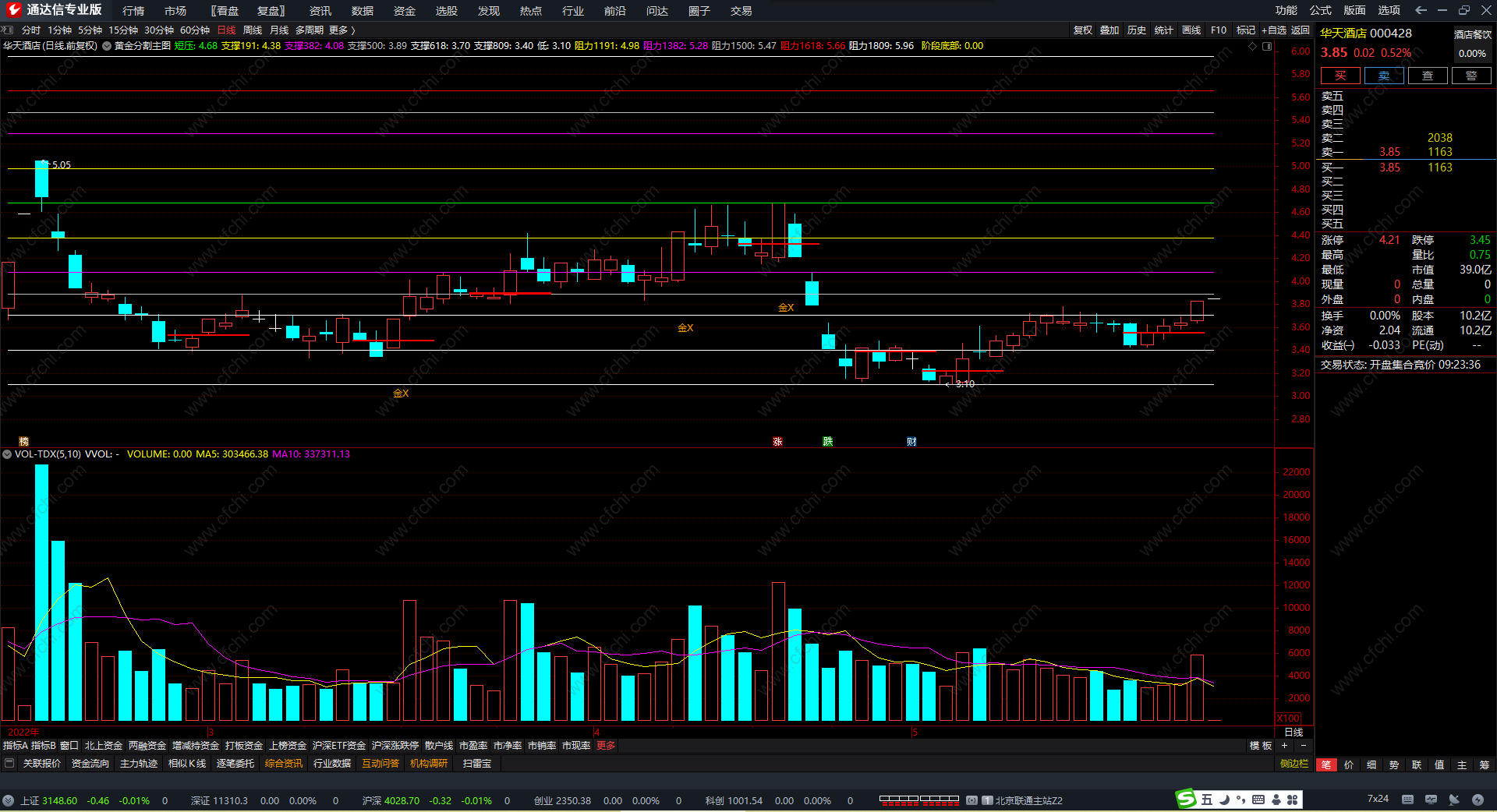Switch chart period to 15分钟
Image resolution: width=1497 pixels, height=812 pixels.
coord(123,30)
